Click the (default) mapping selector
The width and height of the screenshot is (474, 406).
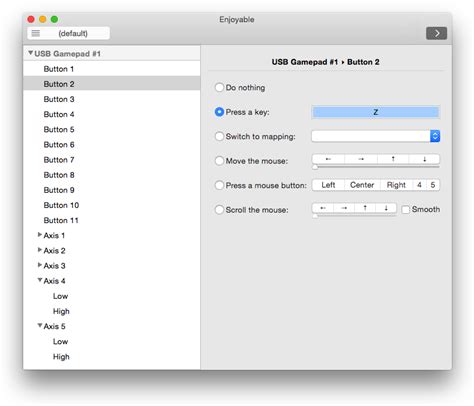coord(68,33)
